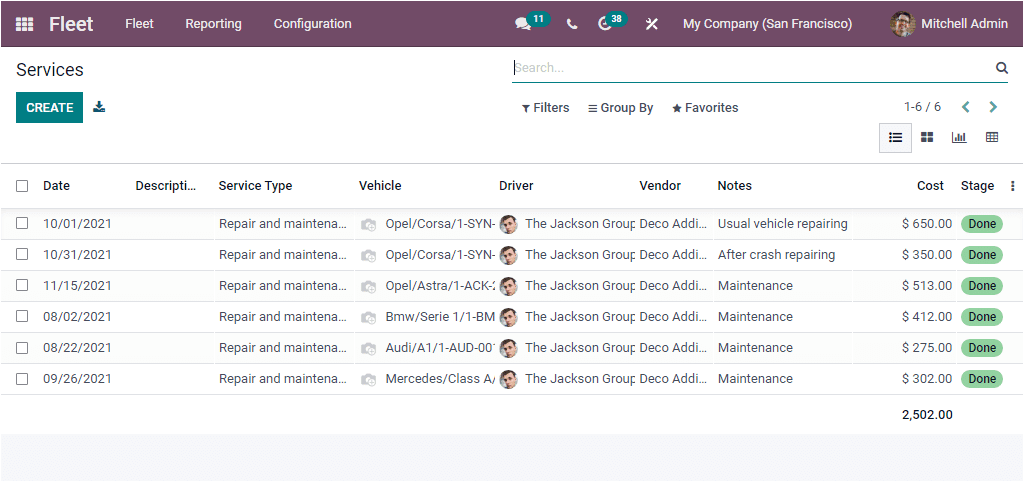Click the Fleet app title

pyautogui.click(x=71, y=24)
